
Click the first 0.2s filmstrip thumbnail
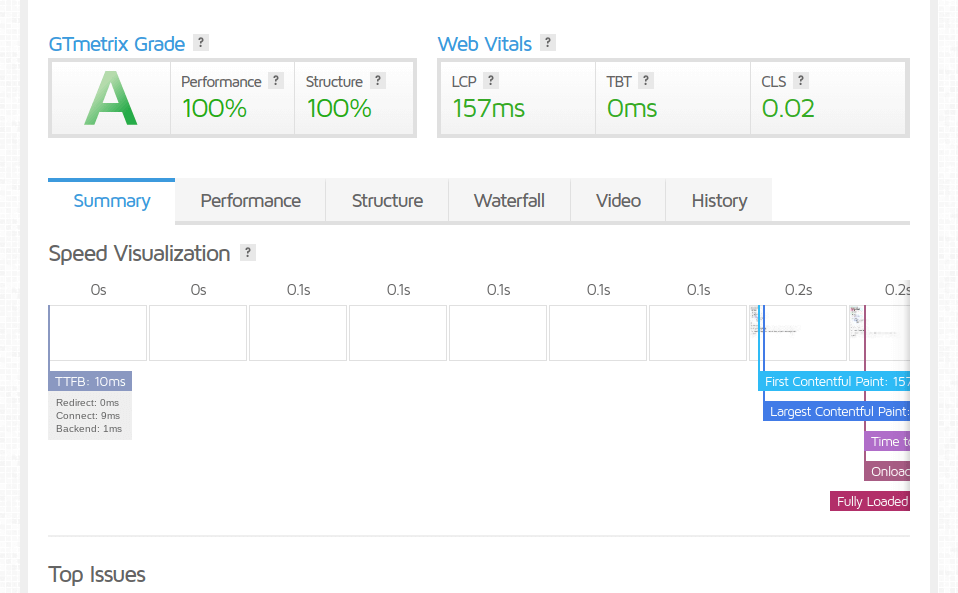797,332
